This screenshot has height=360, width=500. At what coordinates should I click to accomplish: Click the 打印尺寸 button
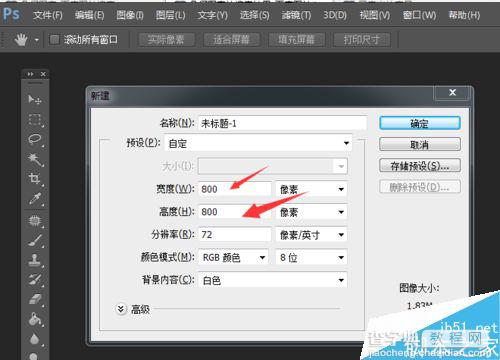pyautogui.click(x=362, y=40)
